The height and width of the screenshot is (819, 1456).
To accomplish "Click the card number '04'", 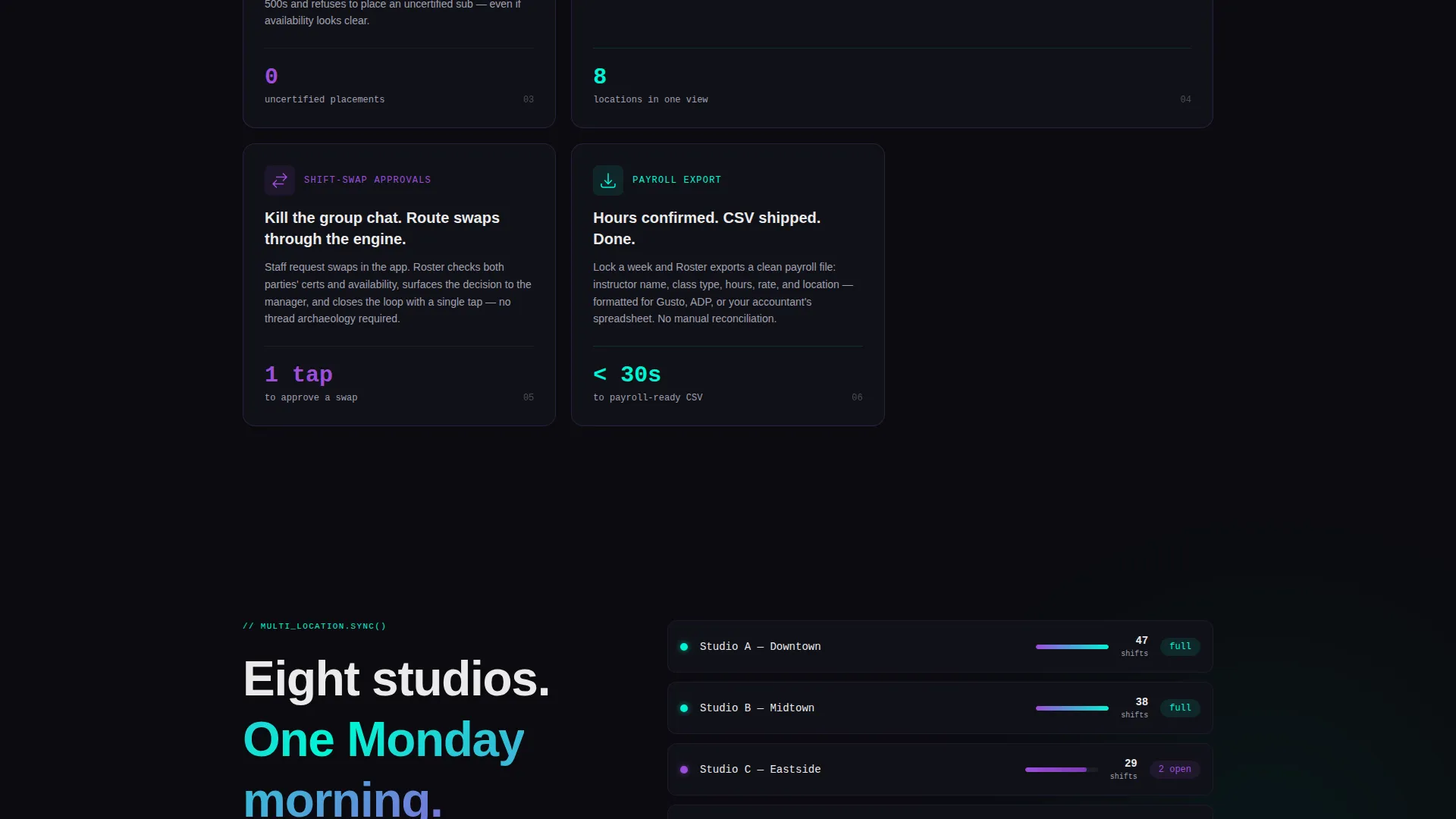I will (1185, 100).
